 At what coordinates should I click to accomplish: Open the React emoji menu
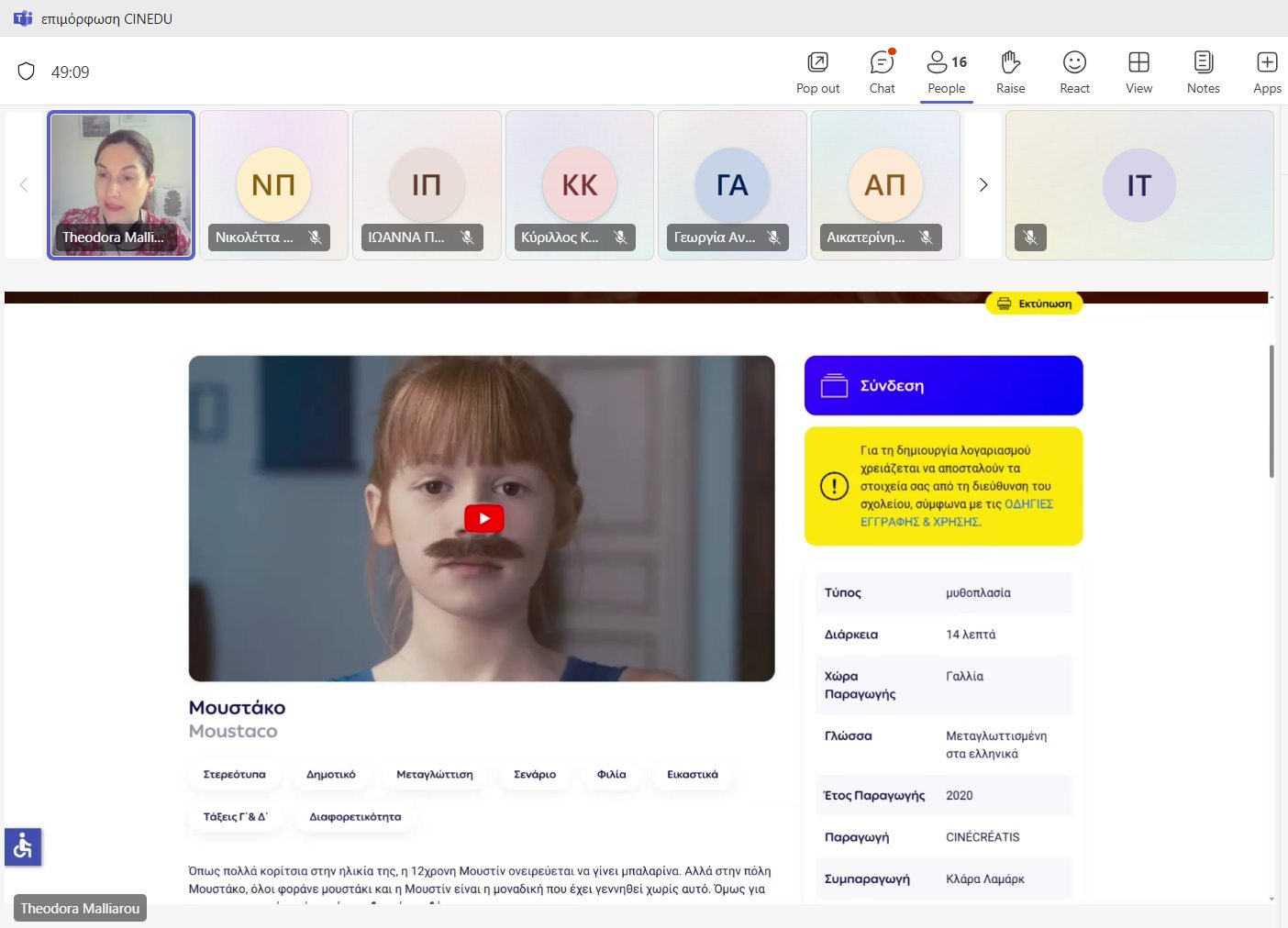click(x=1074, y=72)
